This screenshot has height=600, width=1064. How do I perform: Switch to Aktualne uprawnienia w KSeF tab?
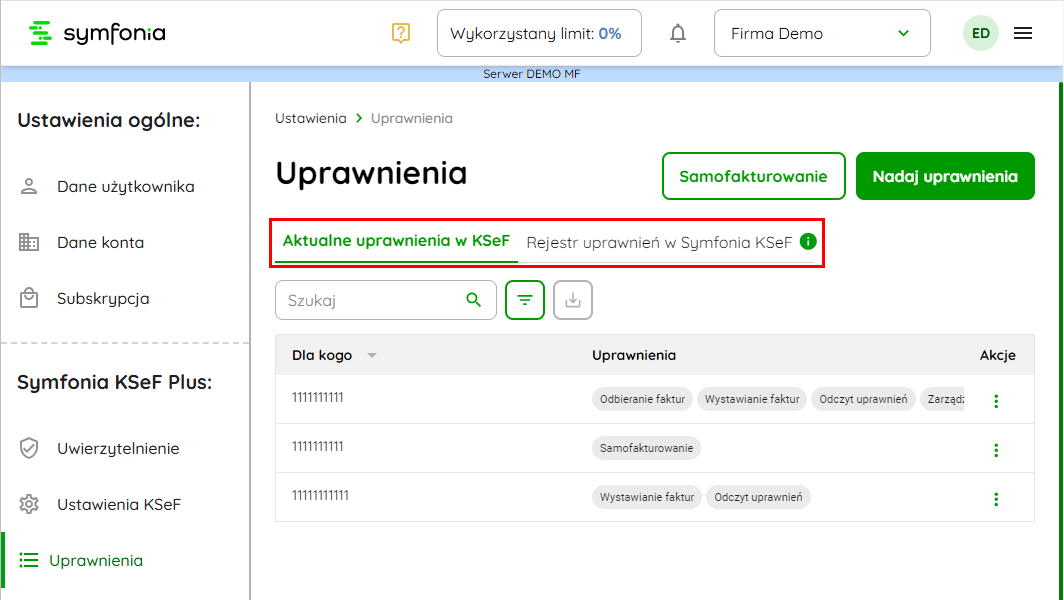tap(396, 240)
